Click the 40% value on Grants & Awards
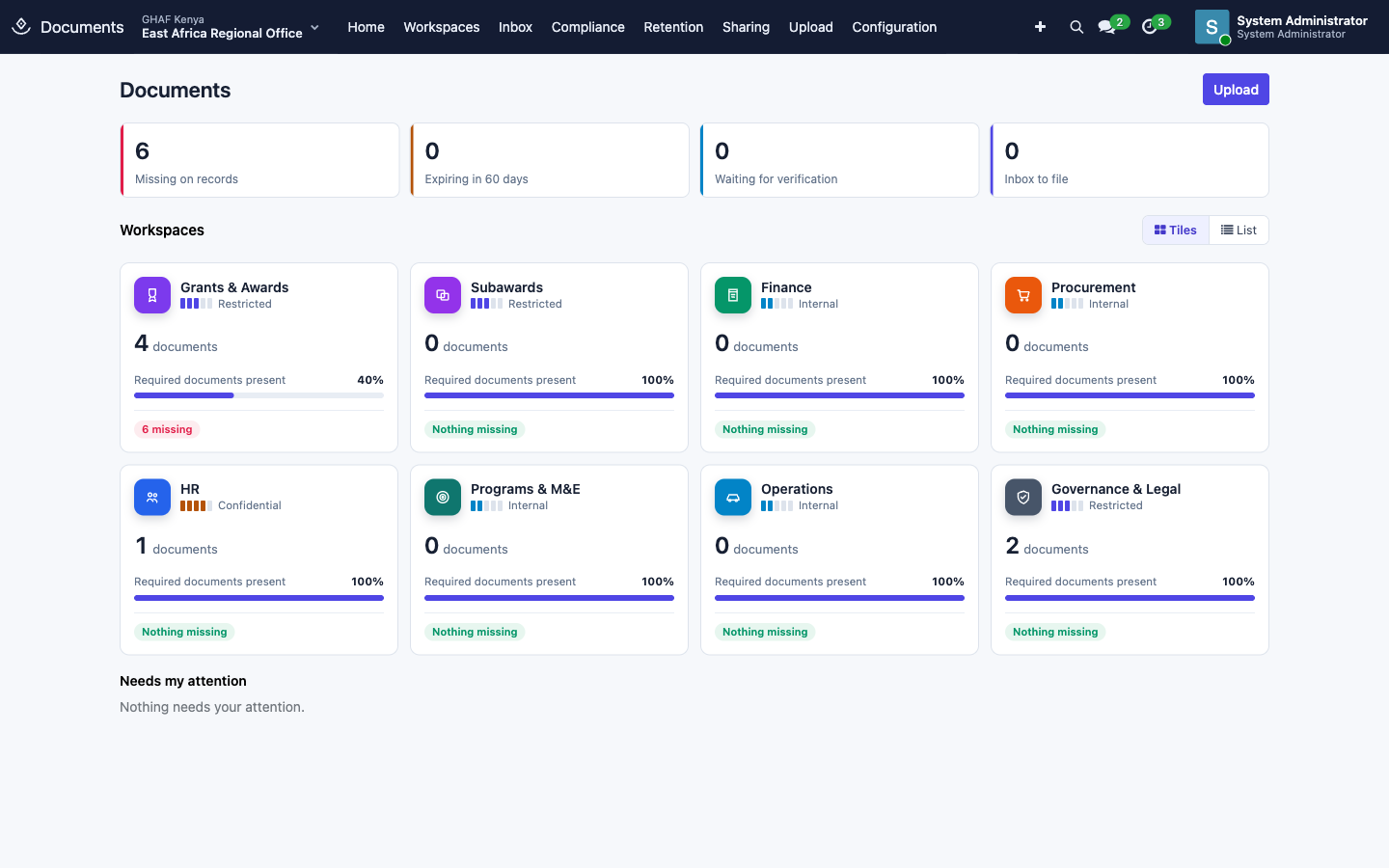 [370, 380]
